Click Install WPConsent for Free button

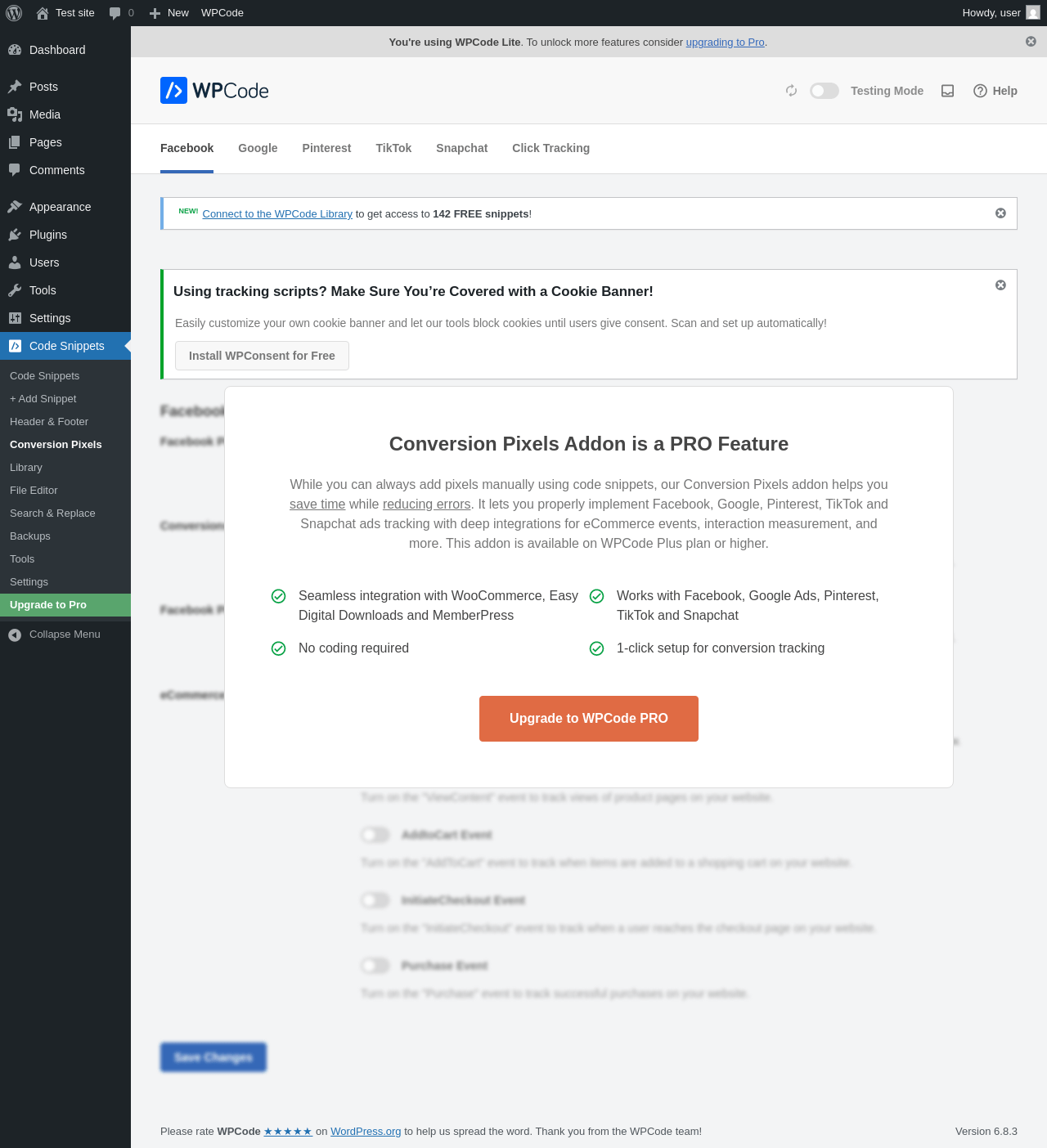pyautogui.click(x=262, y=356)
